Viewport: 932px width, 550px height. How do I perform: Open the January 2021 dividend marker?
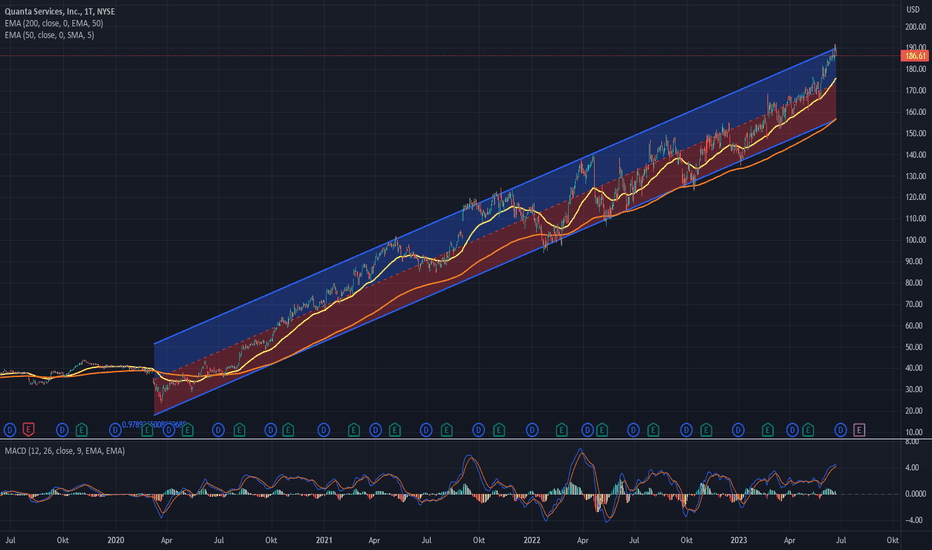[323, 429]
